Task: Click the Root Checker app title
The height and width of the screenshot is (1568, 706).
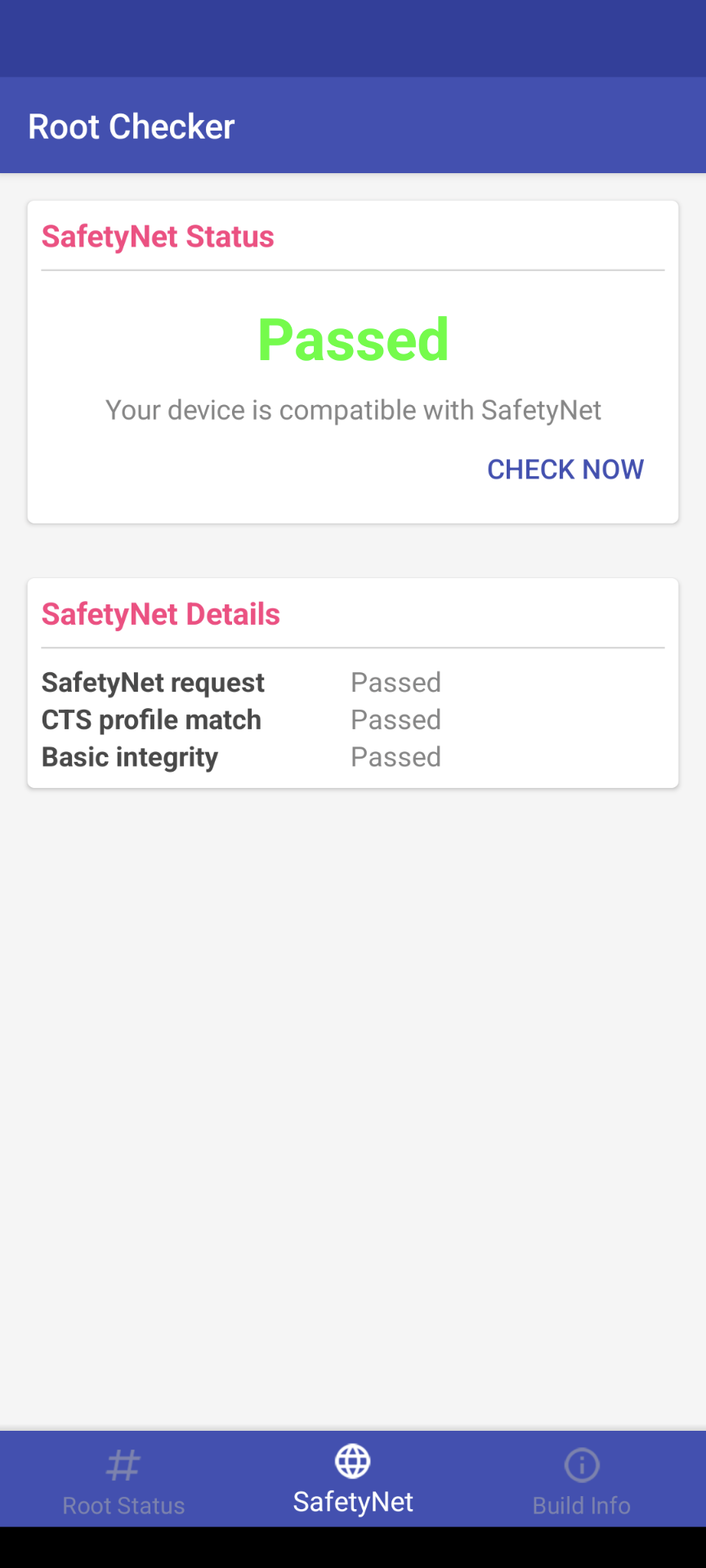Action: 132,127
